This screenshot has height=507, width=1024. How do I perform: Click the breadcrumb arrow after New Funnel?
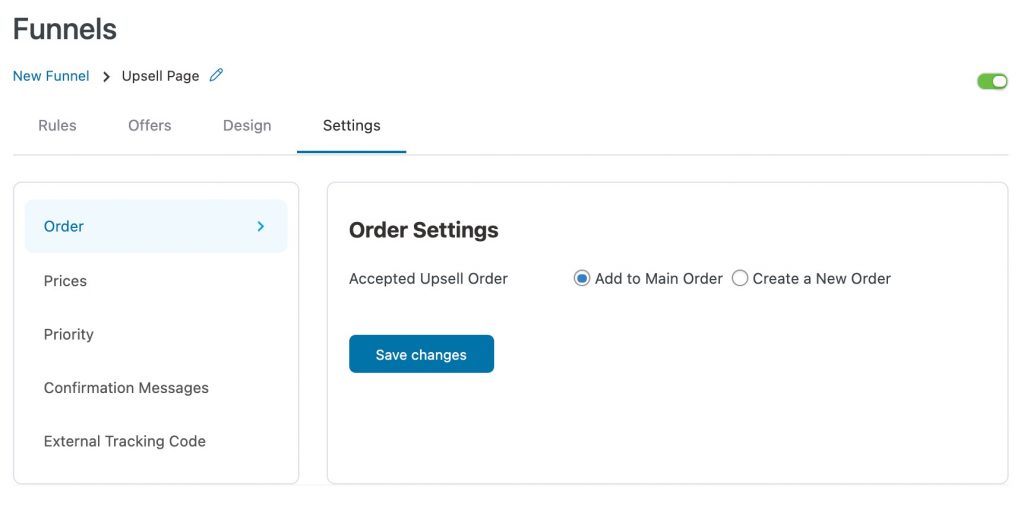click(x=106, y=76)
